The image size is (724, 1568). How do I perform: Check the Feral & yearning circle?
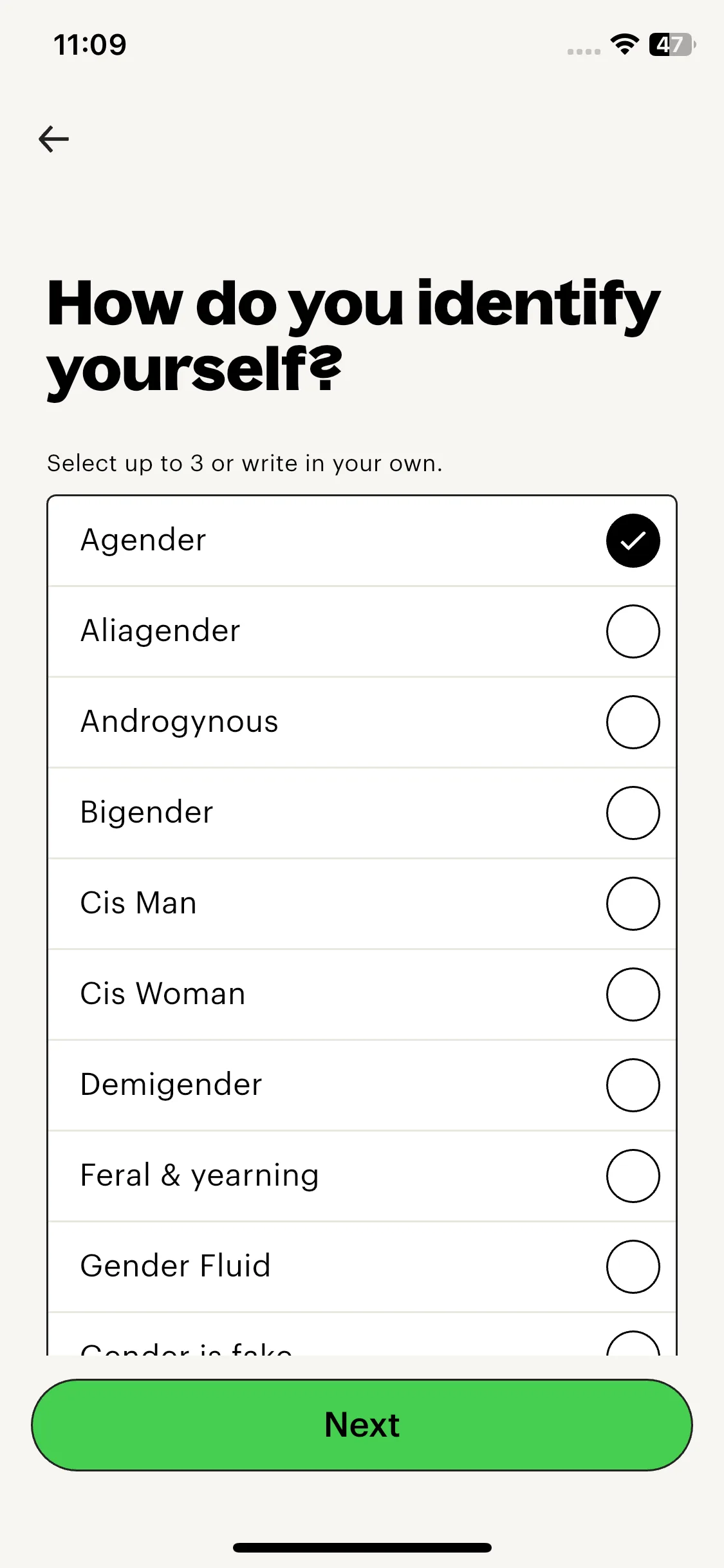pos(633,1176)
